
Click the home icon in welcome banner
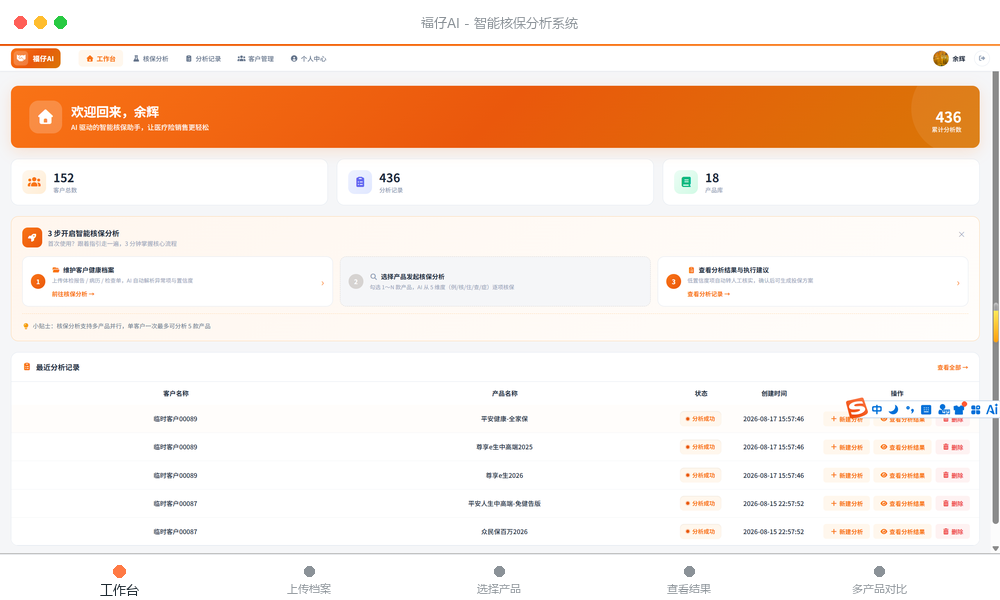45,117
